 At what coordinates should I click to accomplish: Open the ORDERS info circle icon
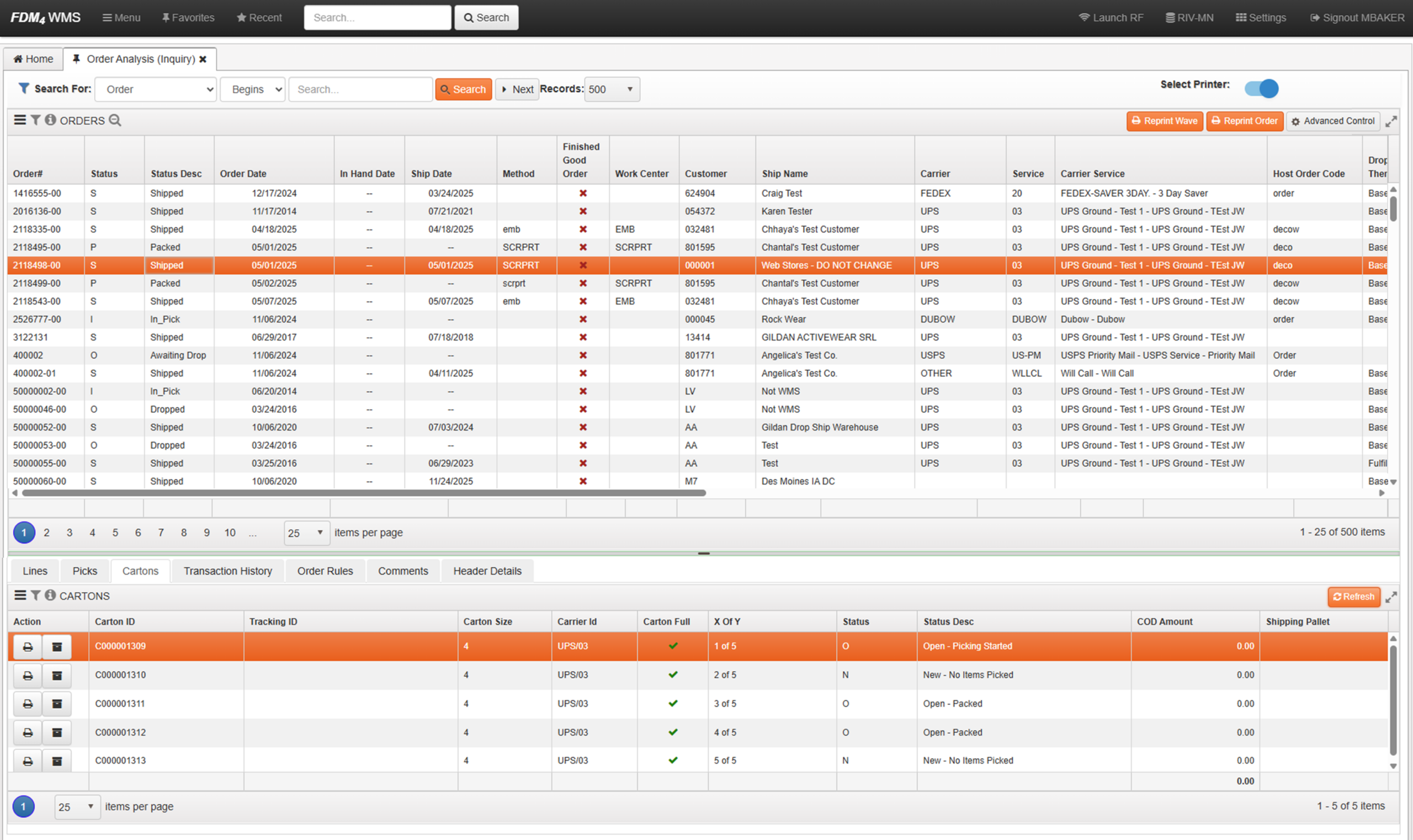click(x=50, y=120)
